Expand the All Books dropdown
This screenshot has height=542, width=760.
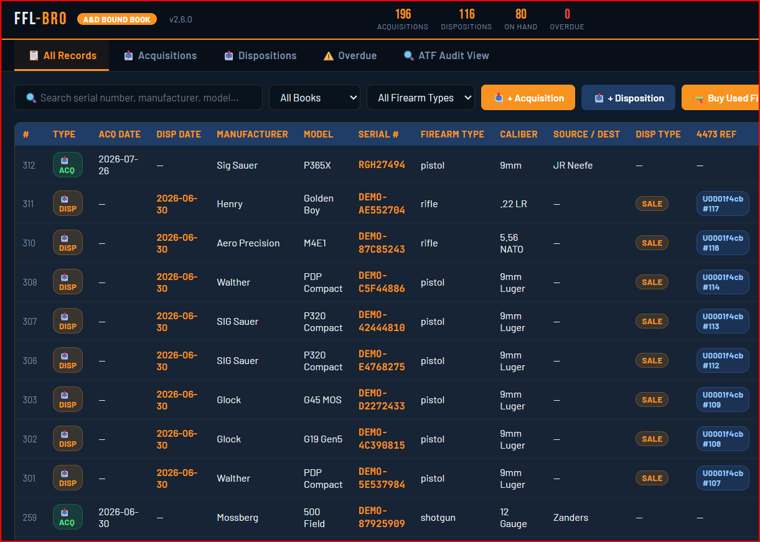[315, 98]
